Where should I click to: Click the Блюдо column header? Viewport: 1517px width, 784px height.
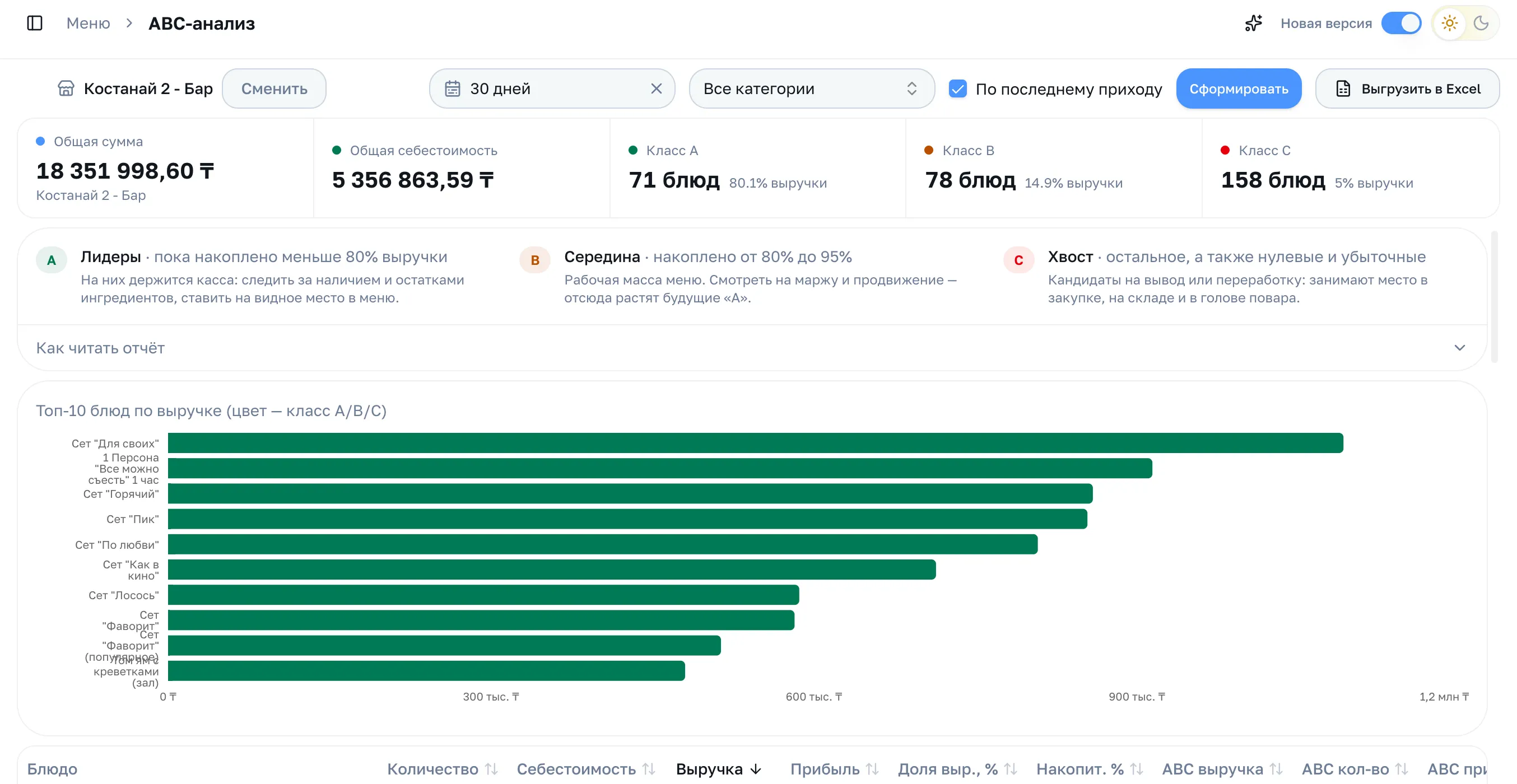click(53, 769)
